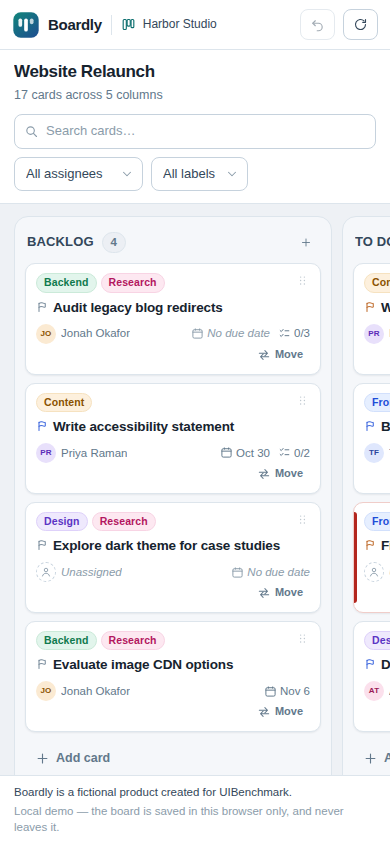Viewport: 390px width, 844px height.
Task: Move the Explore dark theme card
Action: [x=281, y=592]
